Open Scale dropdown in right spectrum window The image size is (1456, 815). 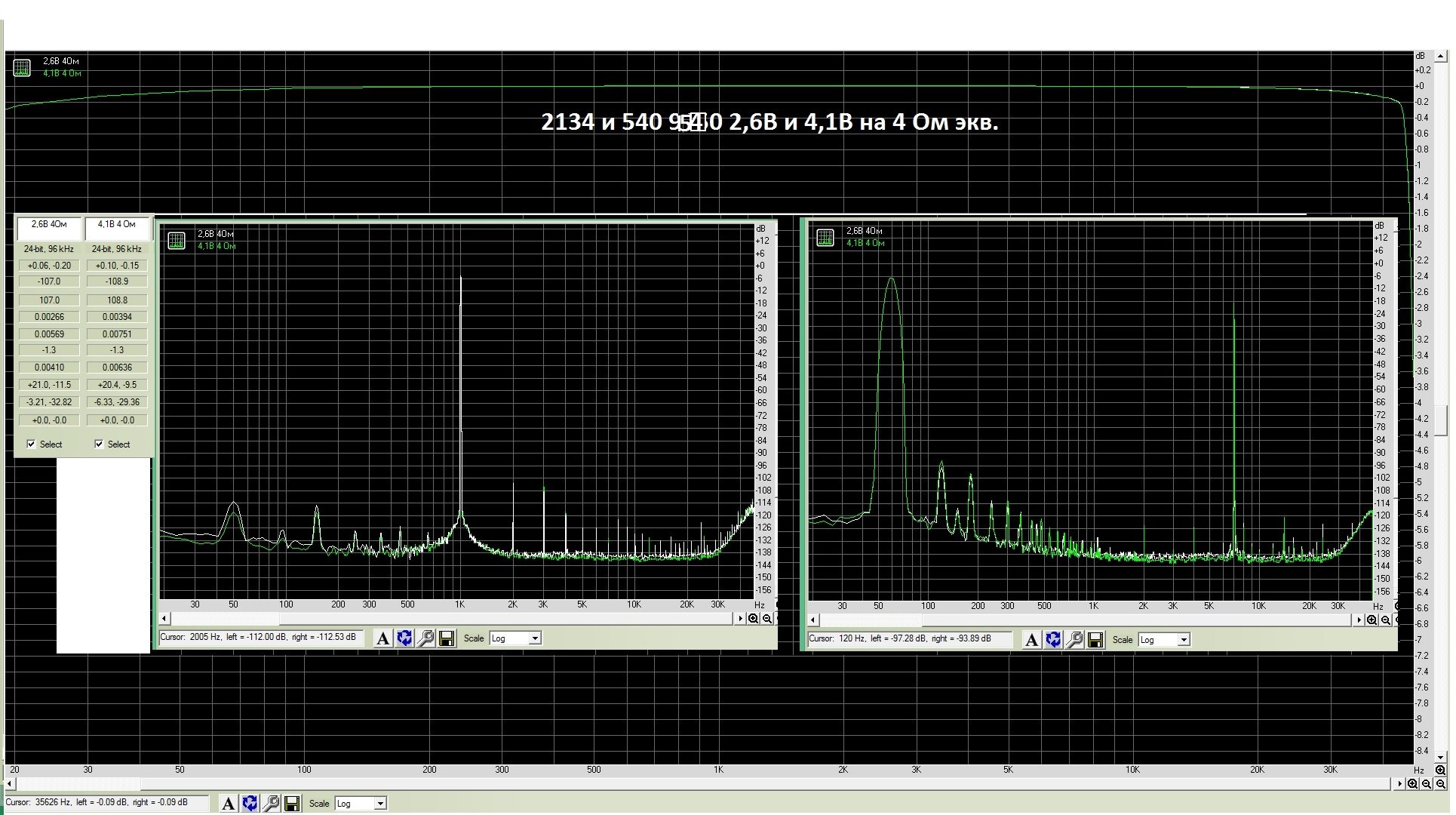1184,640
